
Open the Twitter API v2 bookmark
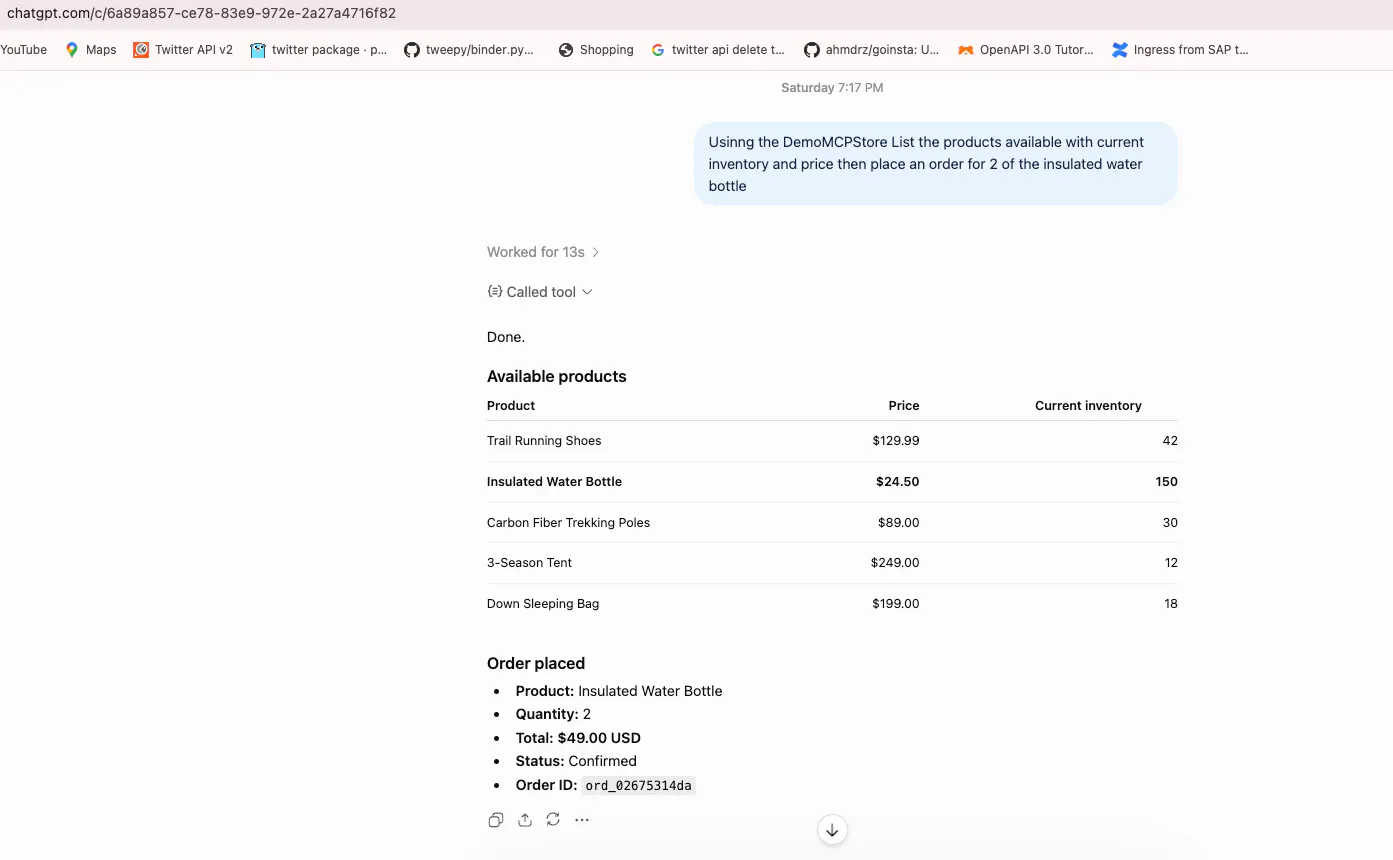(x=183, y=50)
